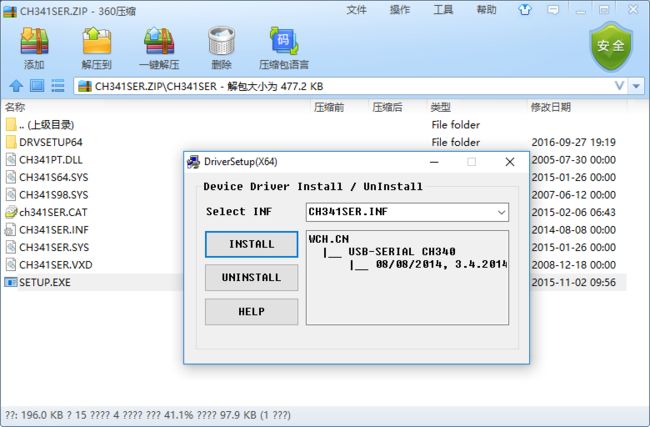The width and height of the screenshot is (650, 427).
Task: Click the 2015-11-02 09:56 date cell
Action: (573, 282)
